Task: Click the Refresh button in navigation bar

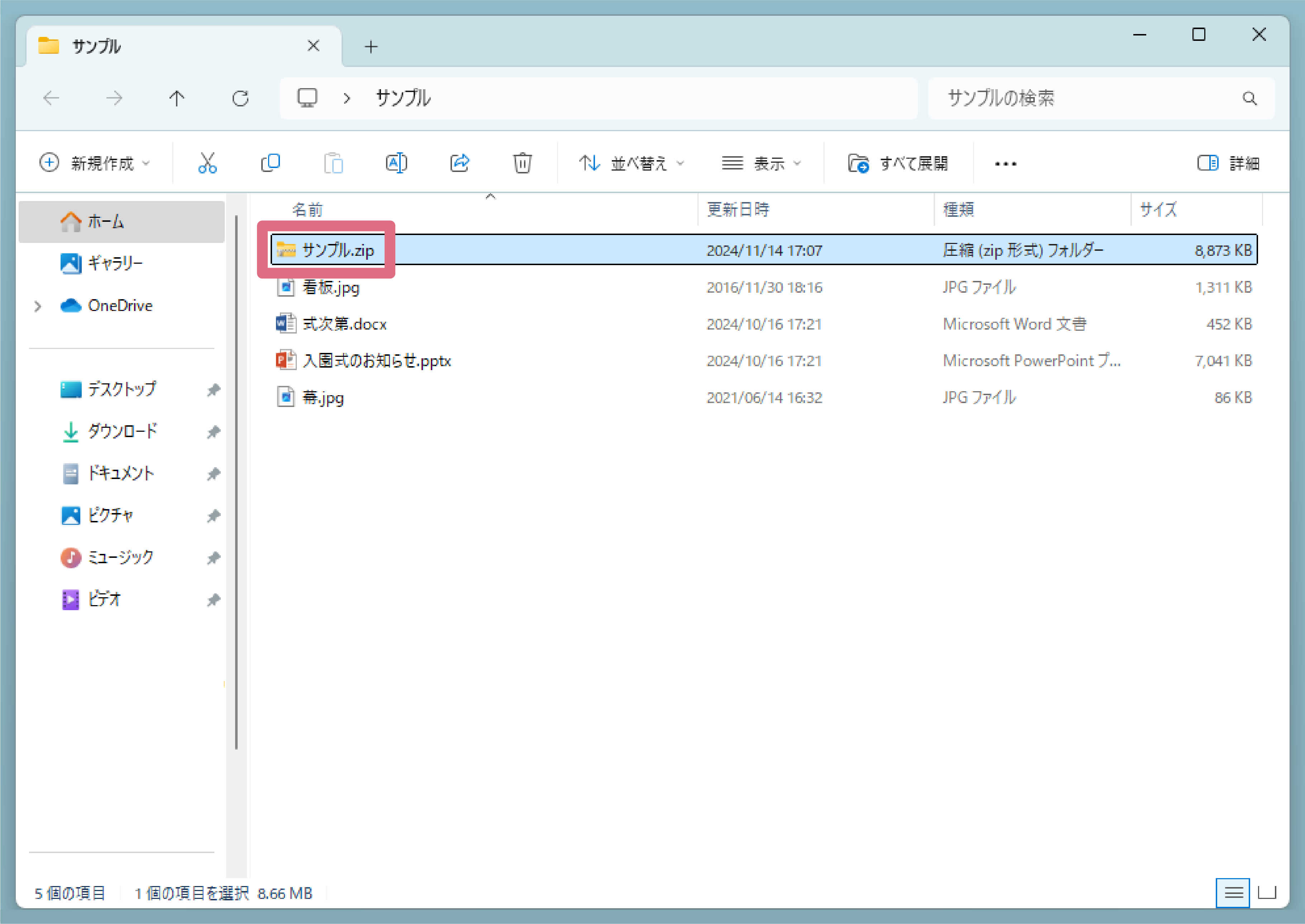Action: click(240, 99)
